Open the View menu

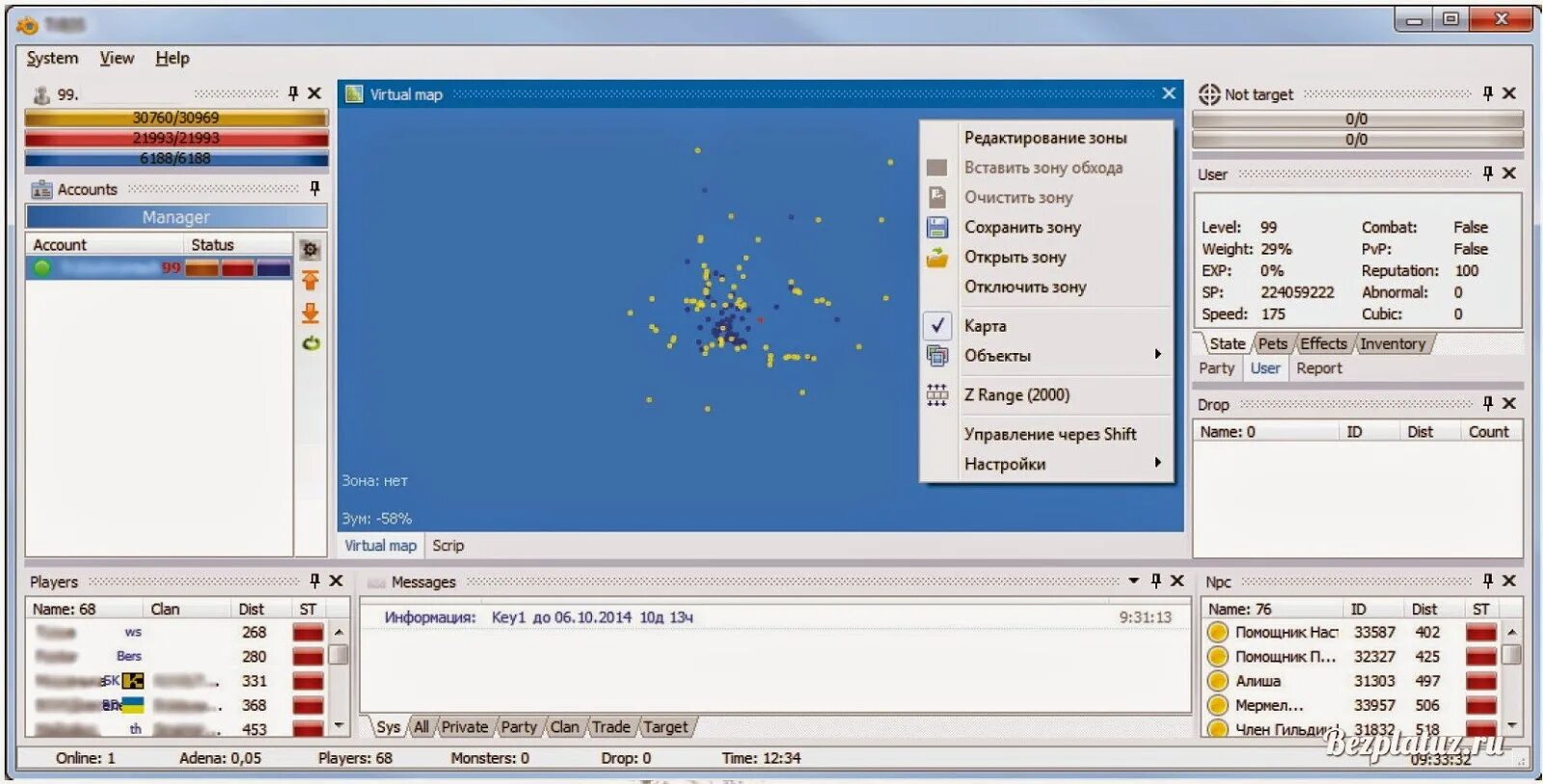point(117,58)
